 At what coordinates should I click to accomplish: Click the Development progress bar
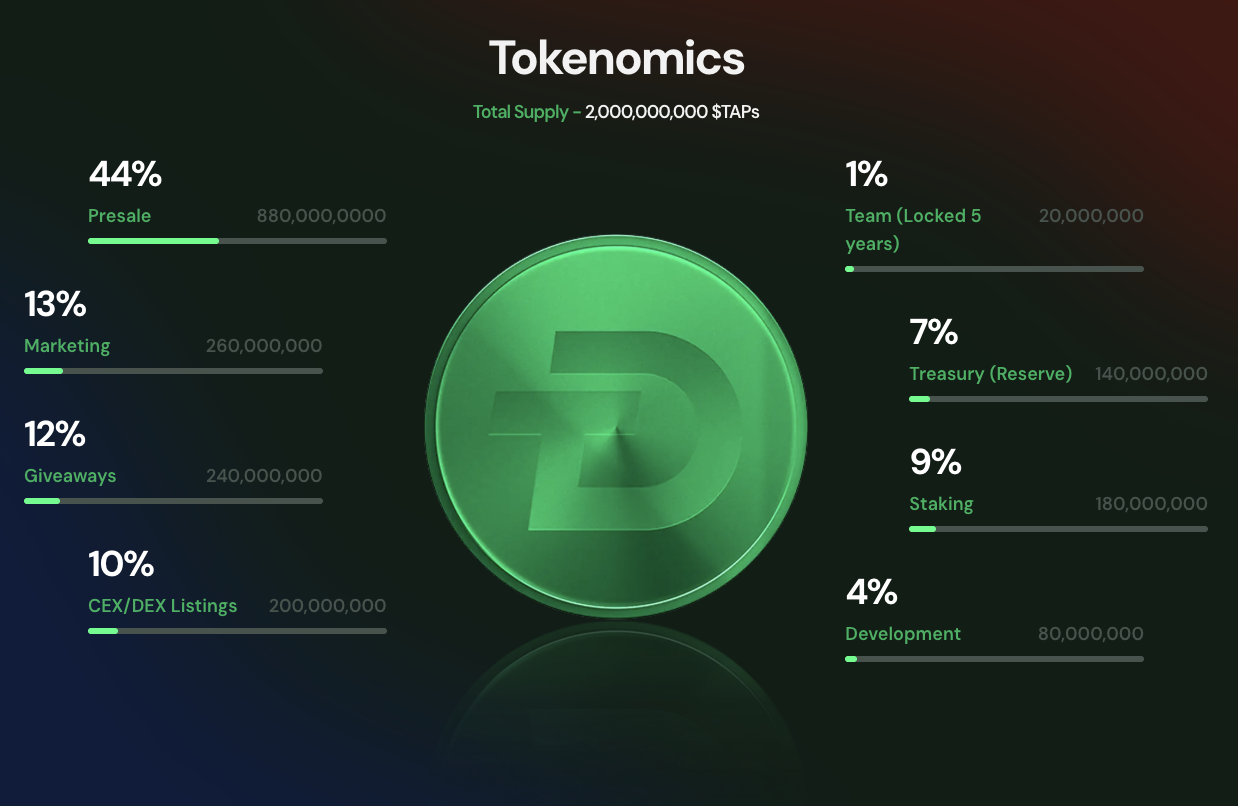coord(994,659)
